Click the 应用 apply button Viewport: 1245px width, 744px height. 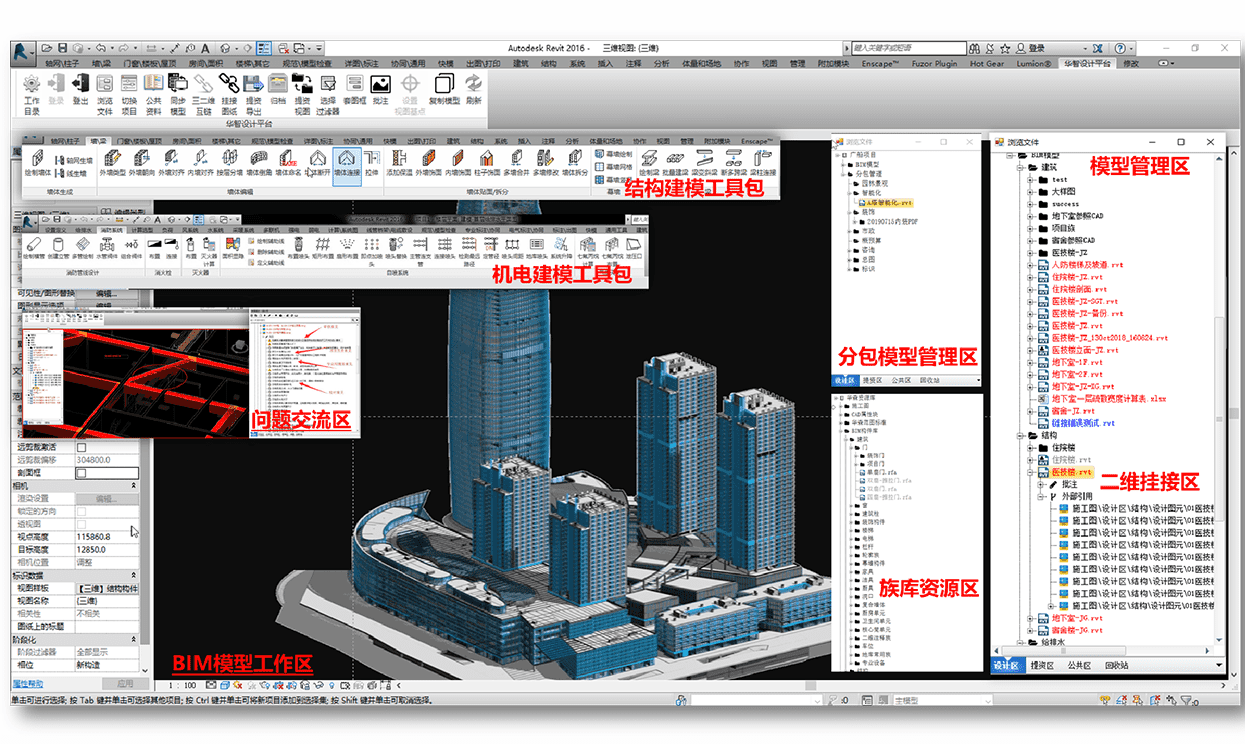click(x=124, y=684)
